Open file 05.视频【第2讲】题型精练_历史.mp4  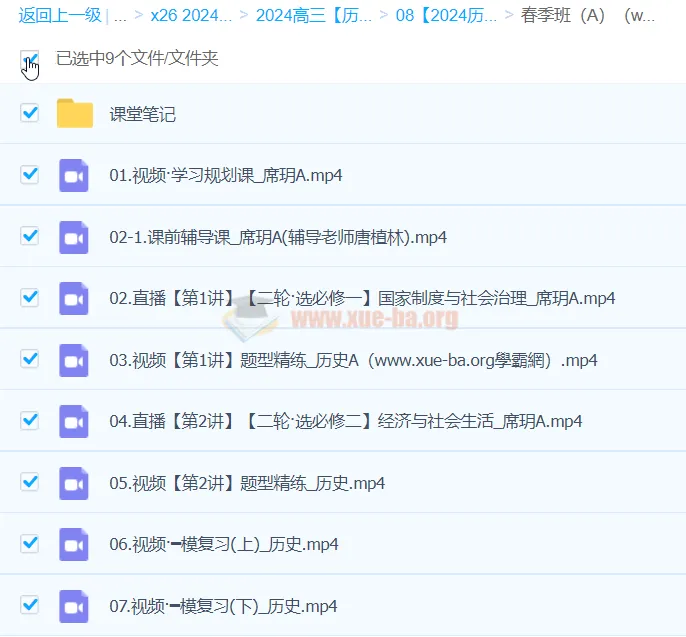246,483
